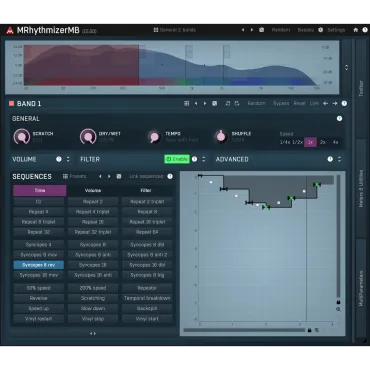Click the left arrow to go to previous band
This screenshot has height=370, width=370.
[325, 104]
